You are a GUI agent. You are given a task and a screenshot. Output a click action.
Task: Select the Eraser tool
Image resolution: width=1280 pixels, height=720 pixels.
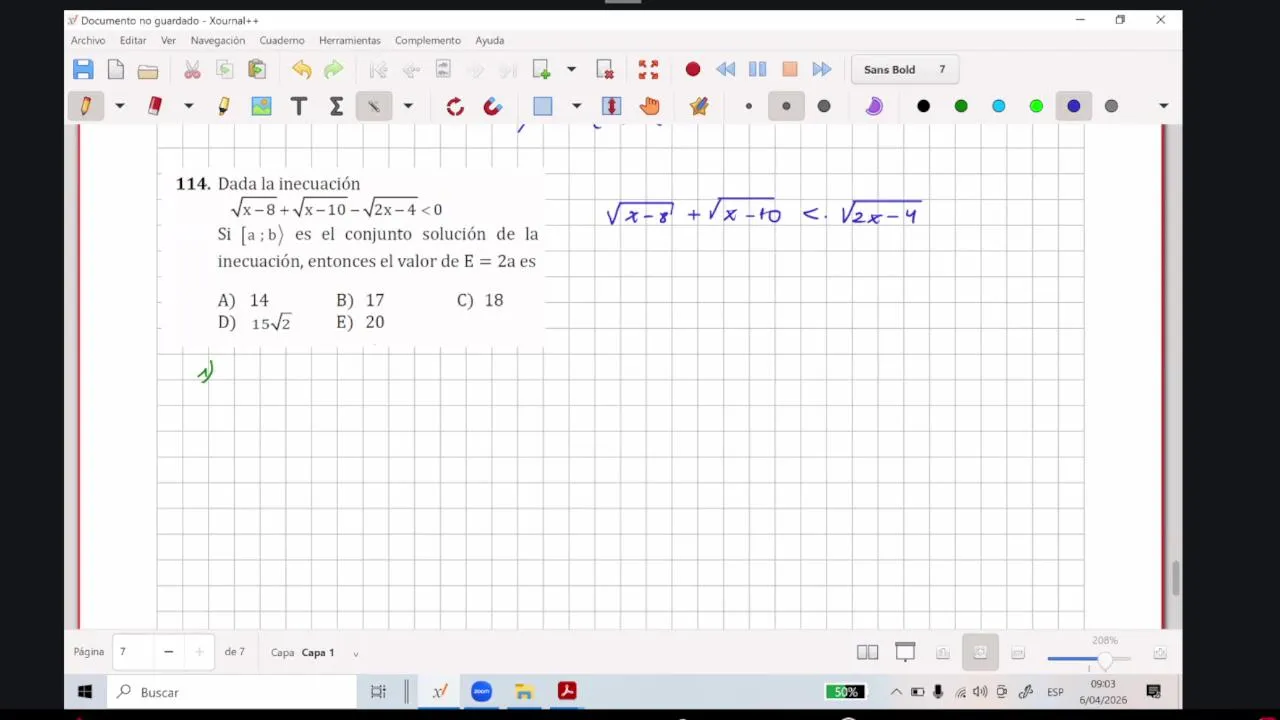155,106
